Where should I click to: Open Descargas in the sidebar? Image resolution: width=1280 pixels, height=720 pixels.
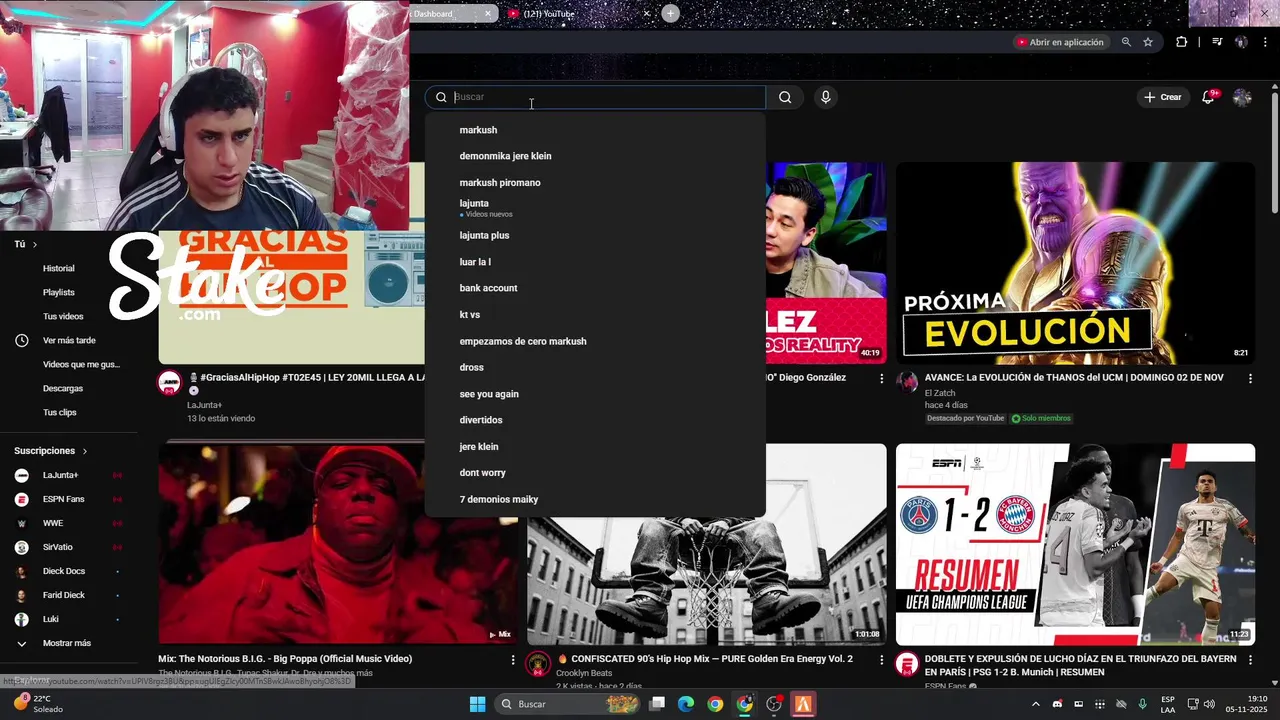(x=62, y=388)
